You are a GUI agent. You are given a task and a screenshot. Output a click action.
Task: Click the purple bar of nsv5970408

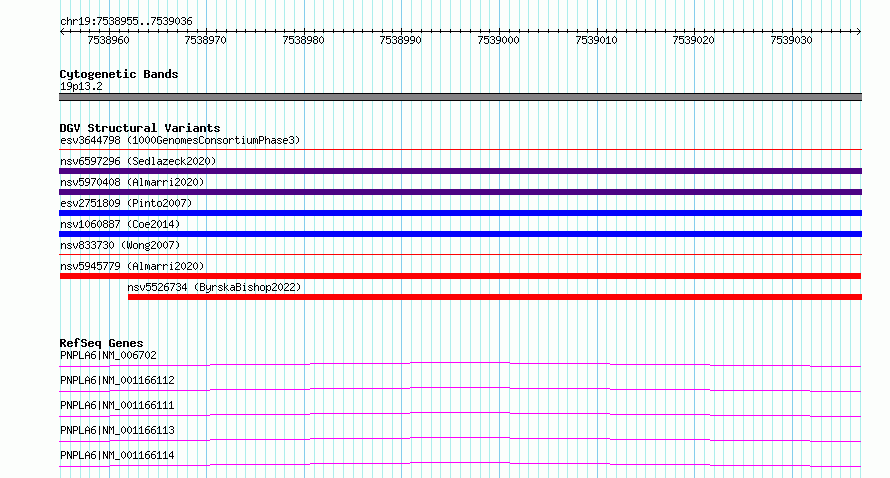coord(460,192)
